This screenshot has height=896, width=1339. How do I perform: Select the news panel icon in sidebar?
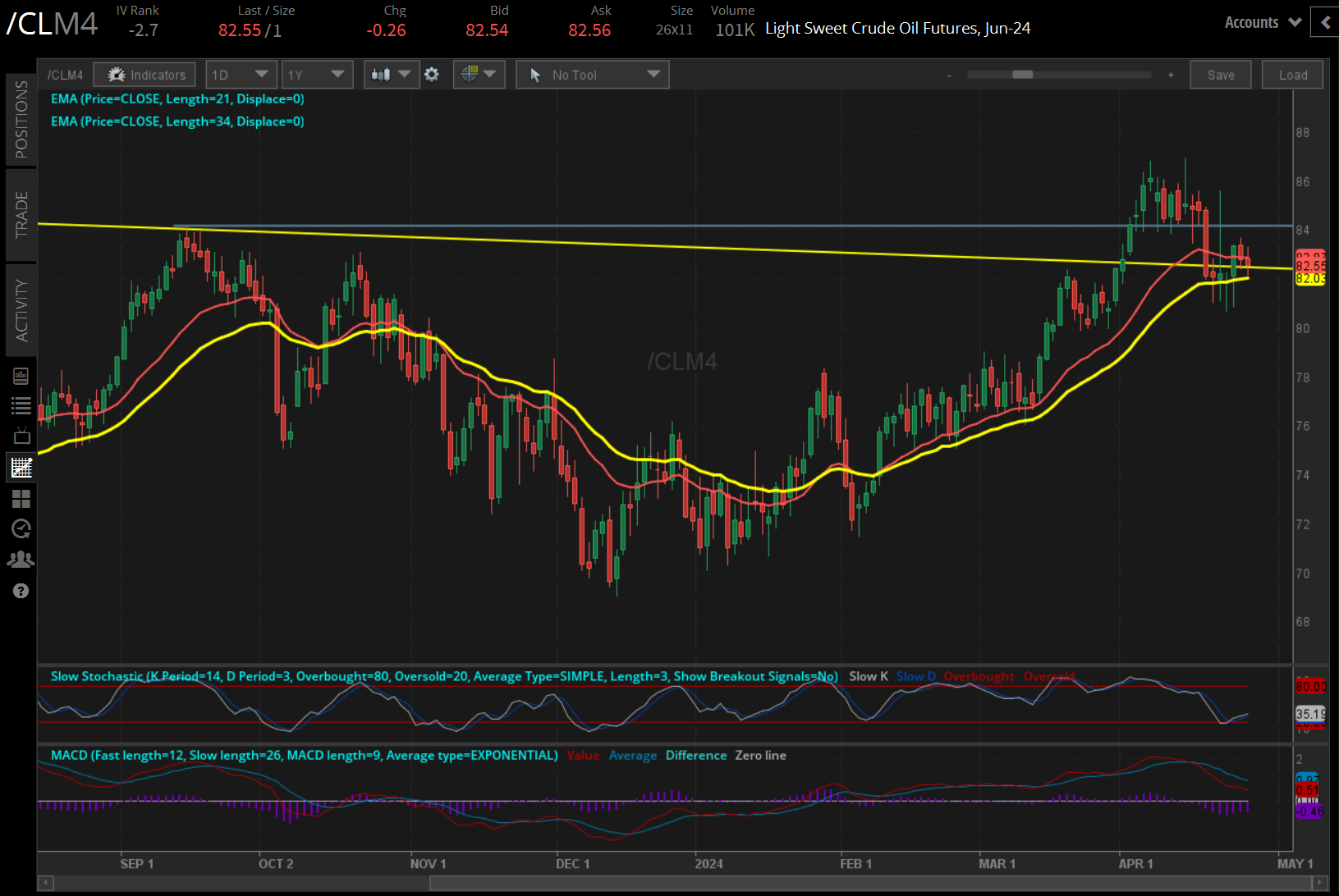click(x=21, y=377)
